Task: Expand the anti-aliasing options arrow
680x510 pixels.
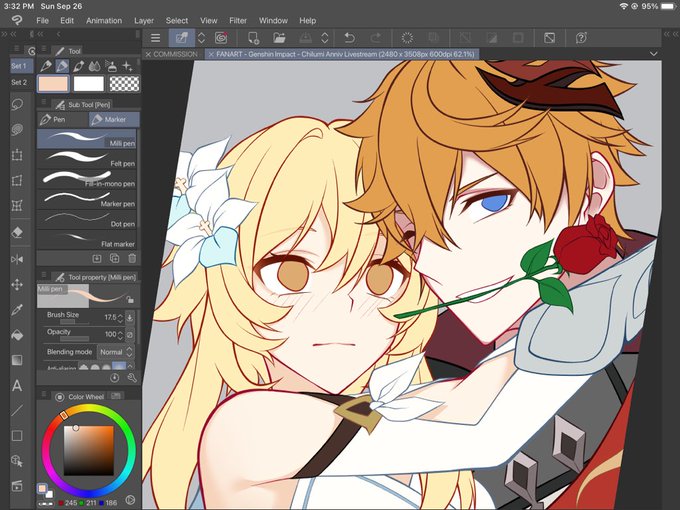Action: (130, 367)
